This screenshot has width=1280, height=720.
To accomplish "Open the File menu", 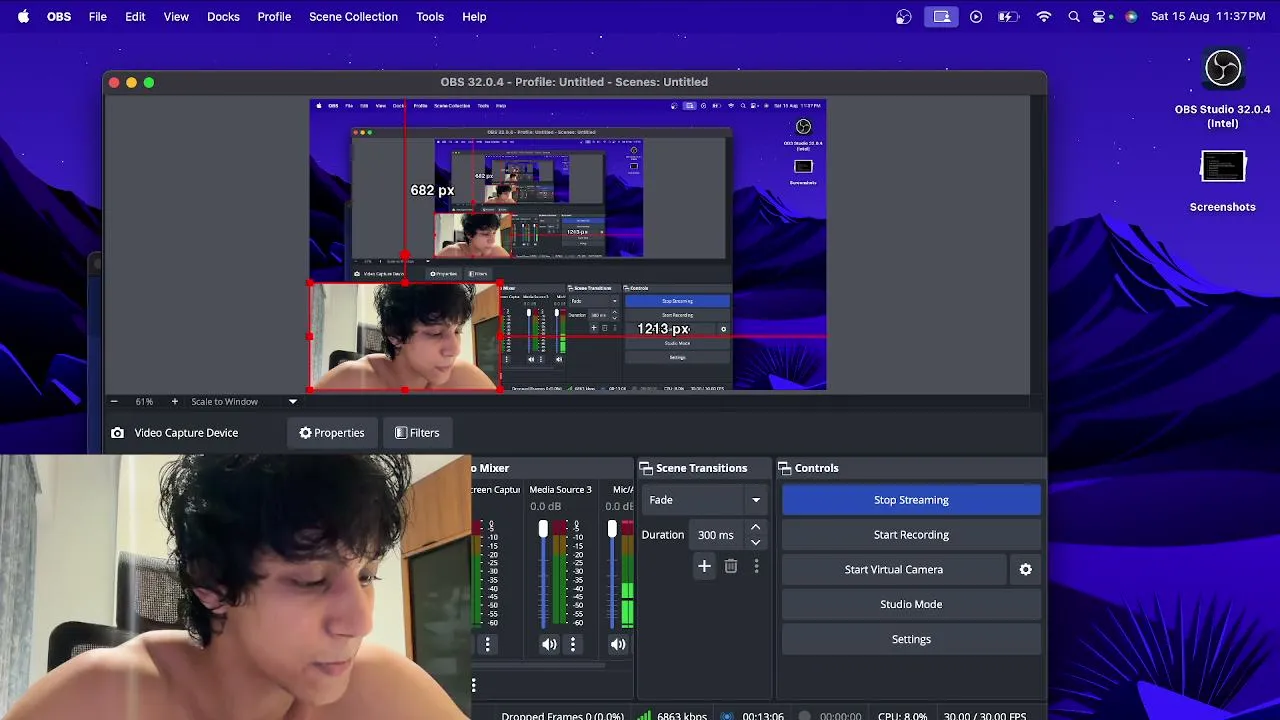I will tap(98, 16).
